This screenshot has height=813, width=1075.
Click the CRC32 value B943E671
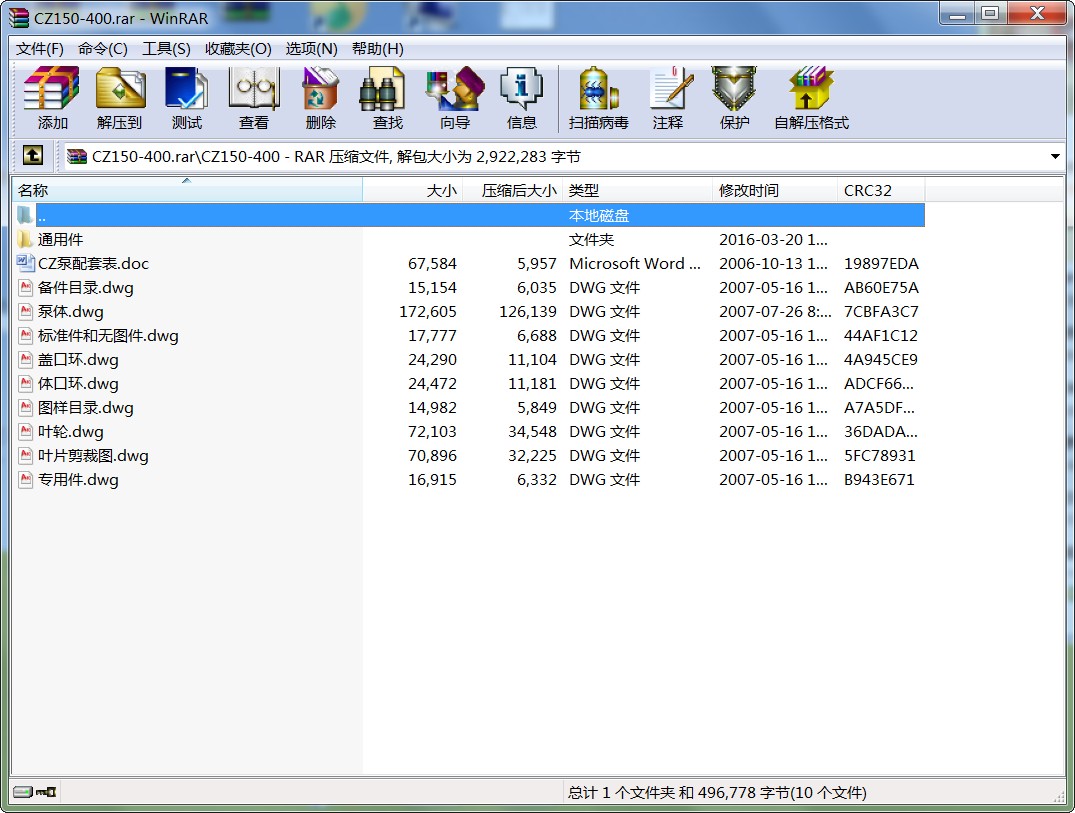pyautogui.click(x=879, y=479)
